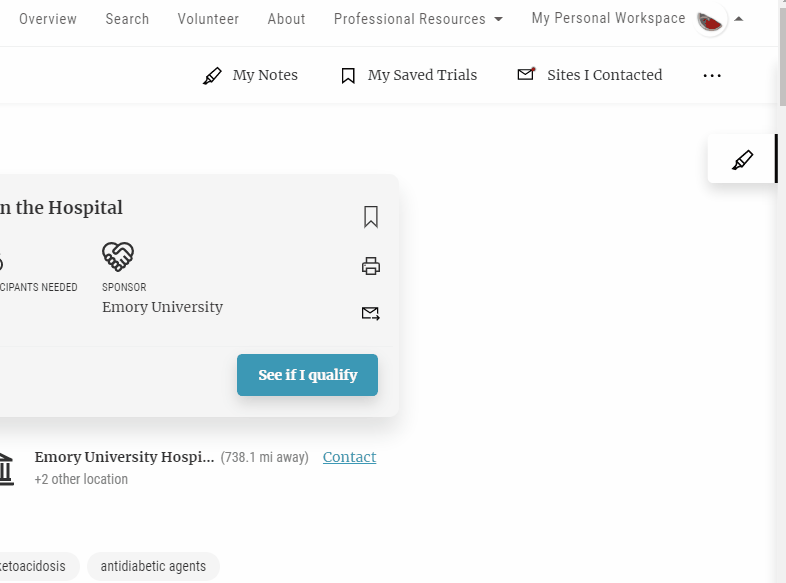Go to the Search page
The height and width of the screenshot is (583, 786).
pos(127,19)
